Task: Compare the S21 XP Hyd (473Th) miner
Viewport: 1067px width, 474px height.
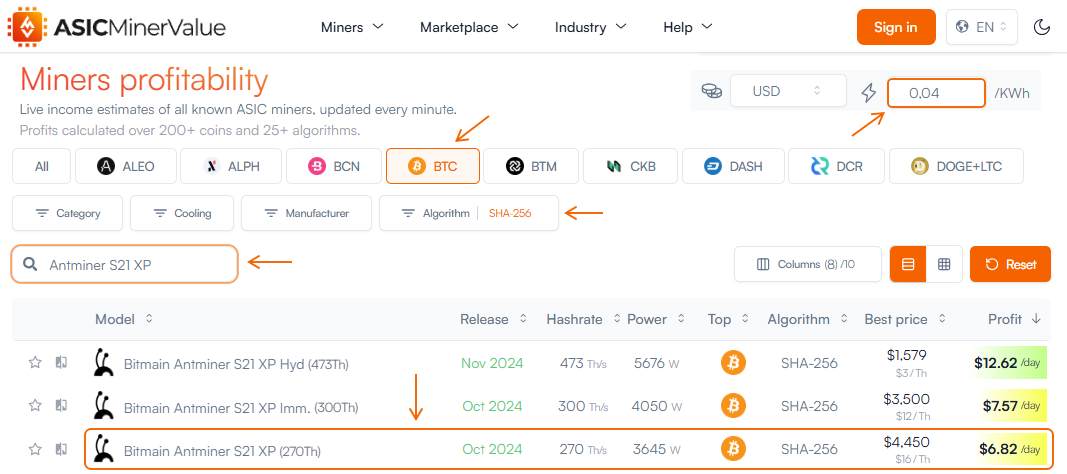Action: pyautogui.click(x=61, y=362)
